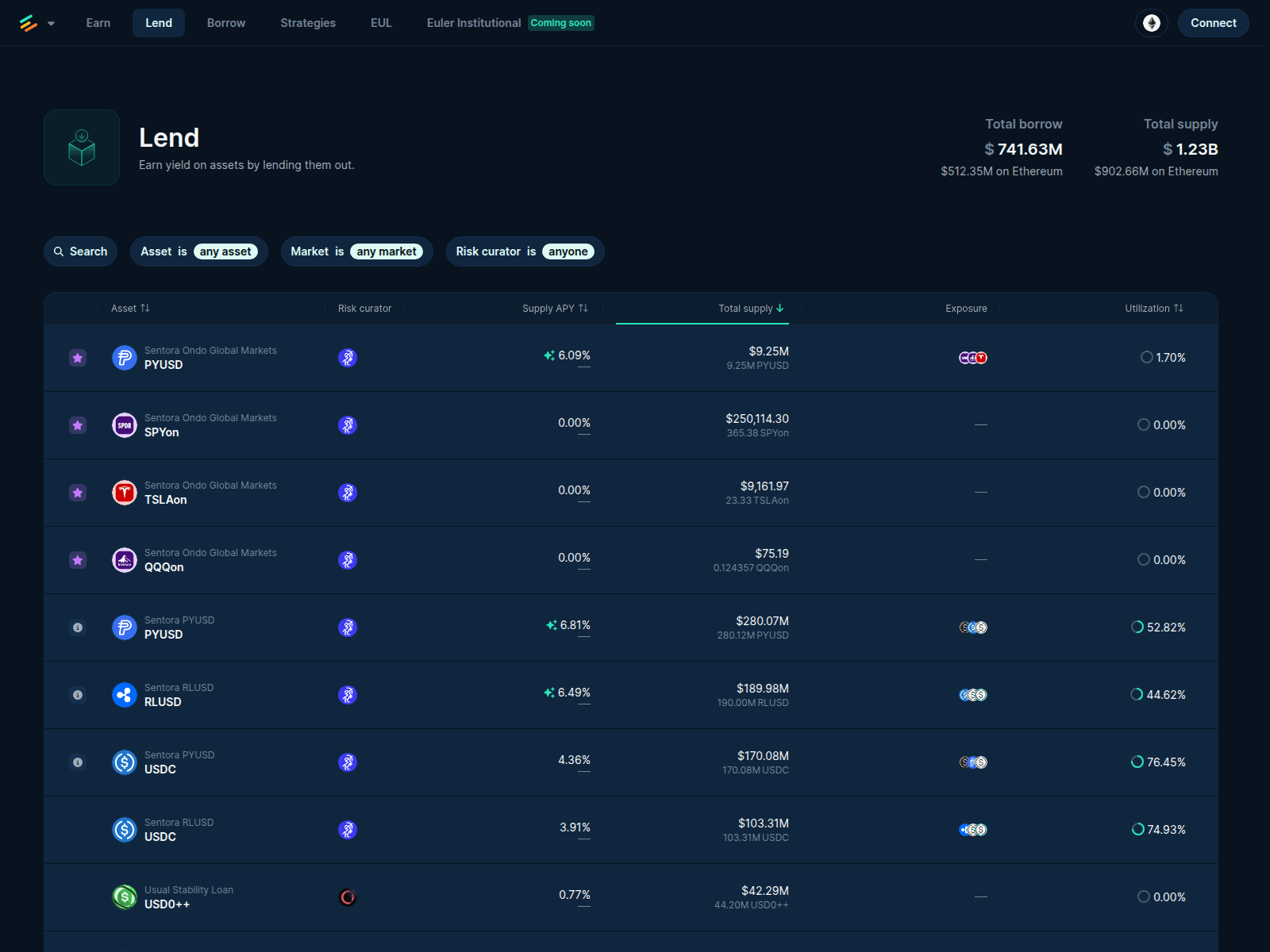The width and height of the screenshot is (1270, 952).
Task: Open the Asset filter dropdown
Action: (198, 251)
